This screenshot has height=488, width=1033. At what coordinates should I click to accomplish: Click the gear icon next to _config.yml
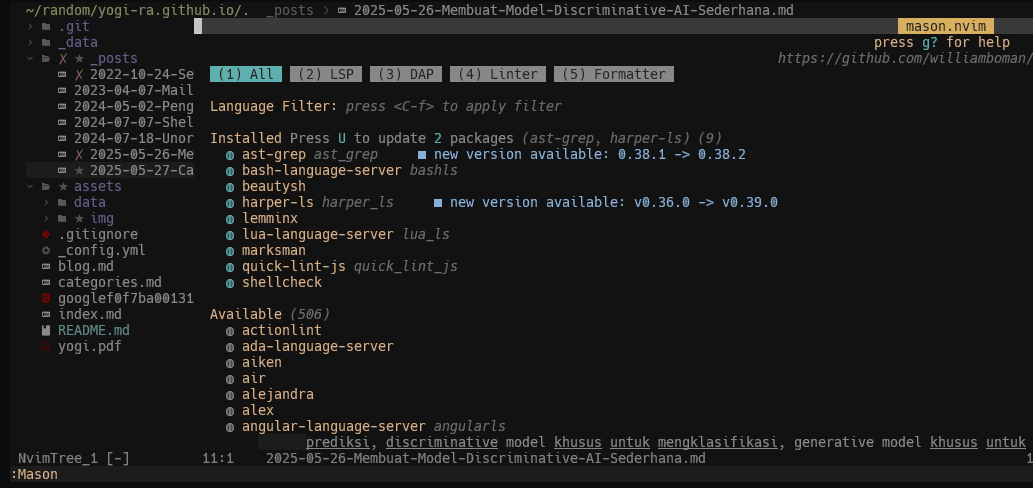pos(46,250)
